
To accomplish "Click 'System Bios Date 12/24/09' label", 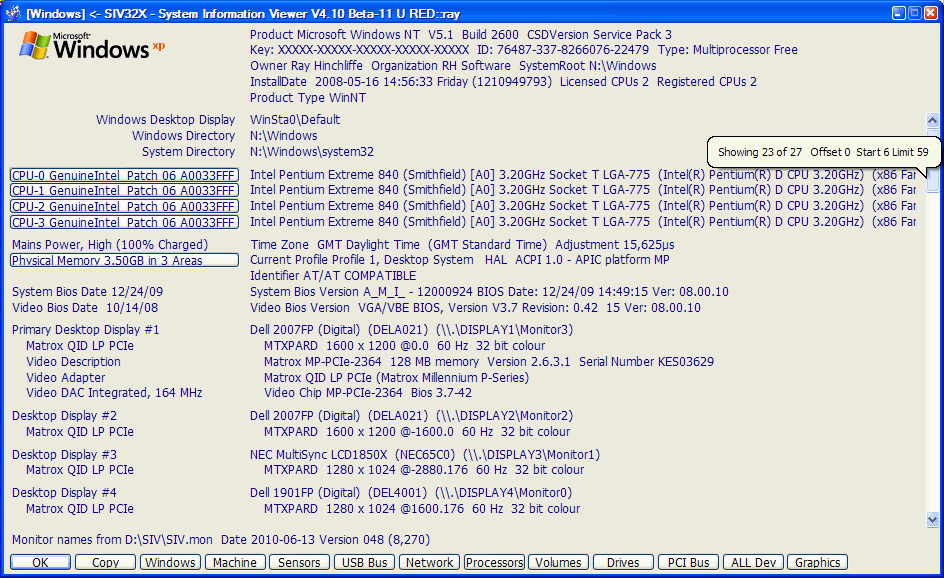I will click(87, 291).
